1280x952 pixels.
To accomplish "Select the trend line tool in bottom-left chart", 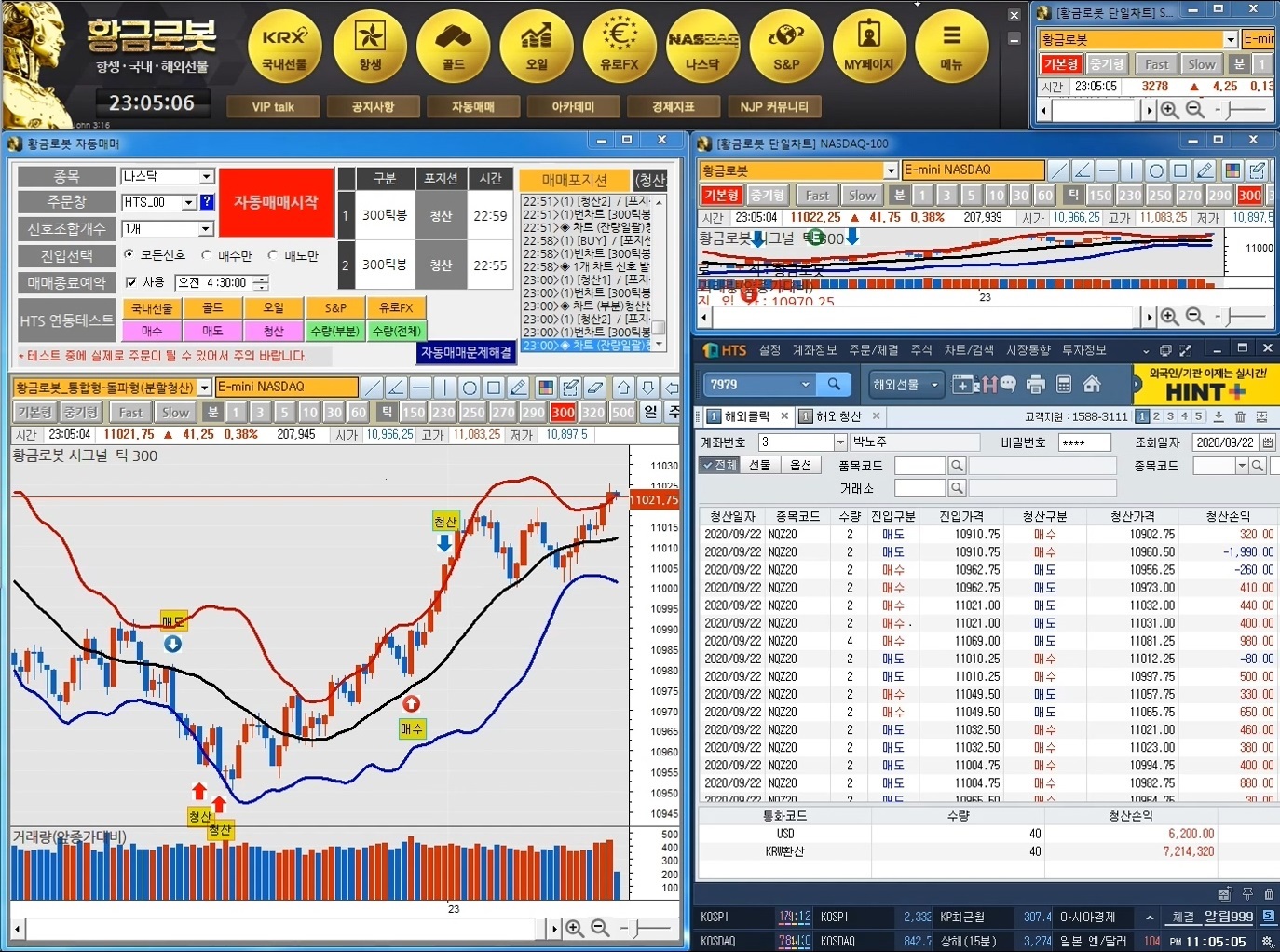I will [372, 388].
